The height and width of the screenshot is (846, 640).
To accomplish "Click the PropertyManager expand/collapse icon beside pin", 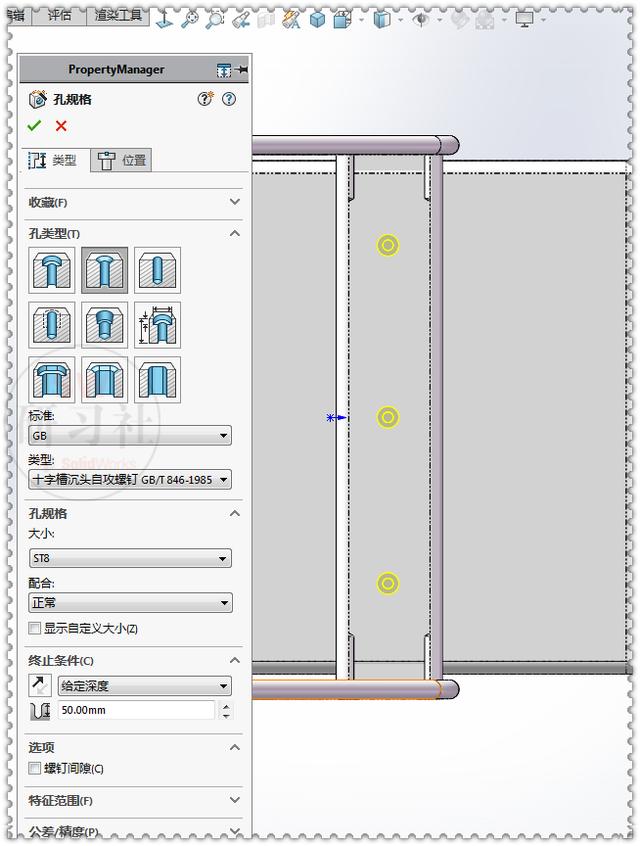I will click(224, 70).
